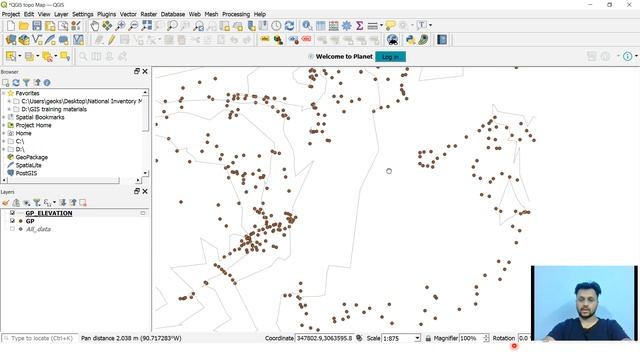This screenshot has height=360, width=640.
Task: Activate the Identify Features tool
Action: pos(307,26)
